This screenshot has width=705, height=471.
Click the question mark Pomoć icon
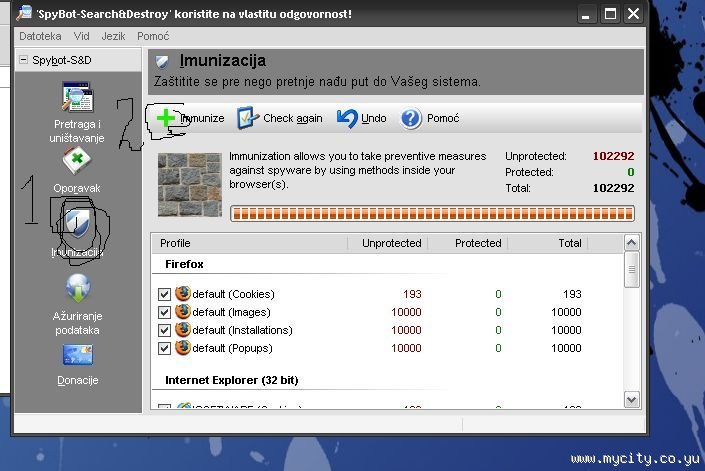(411, 119)
